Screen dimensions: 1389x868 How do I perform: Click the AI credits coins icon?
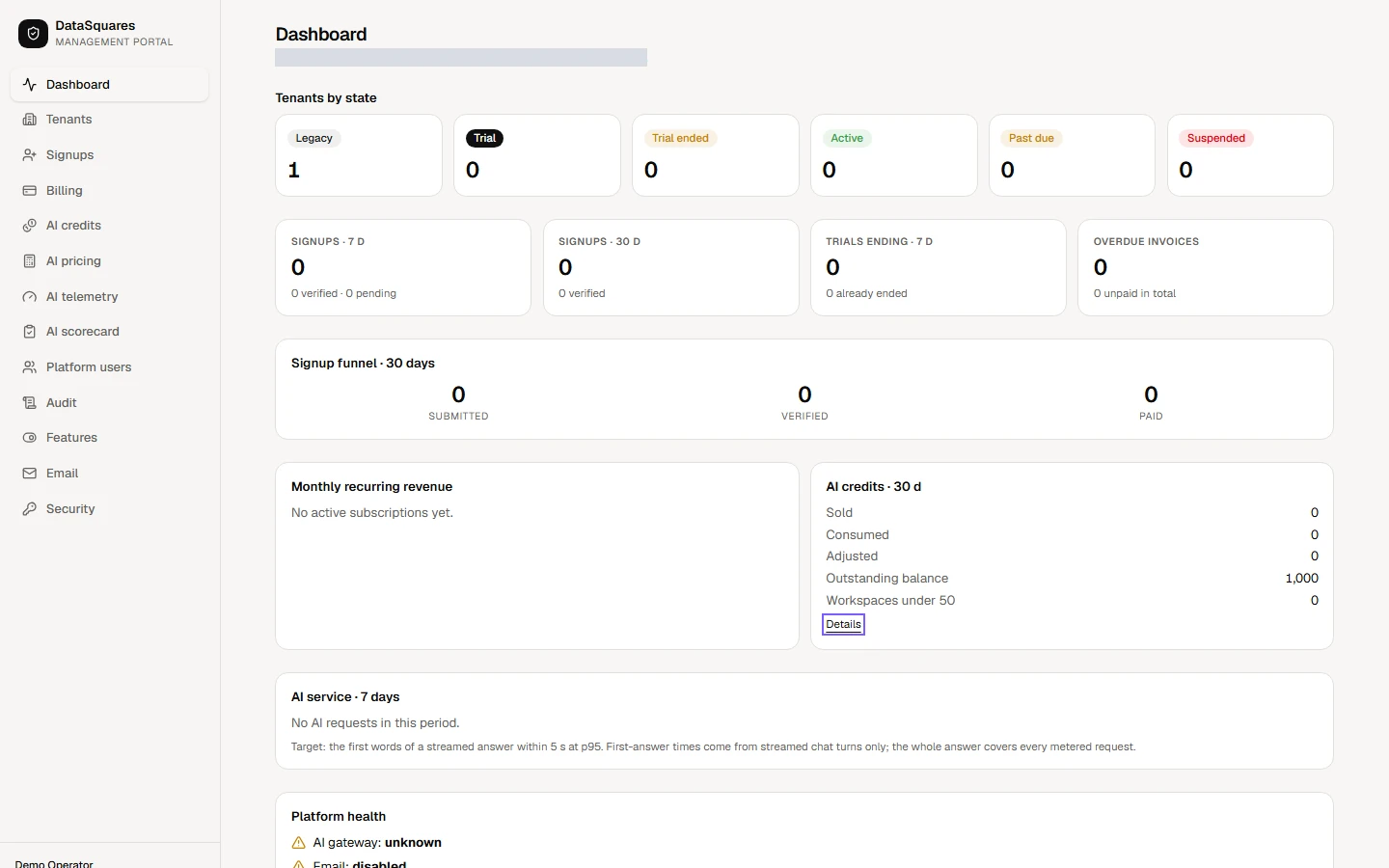tap(30, 226)
